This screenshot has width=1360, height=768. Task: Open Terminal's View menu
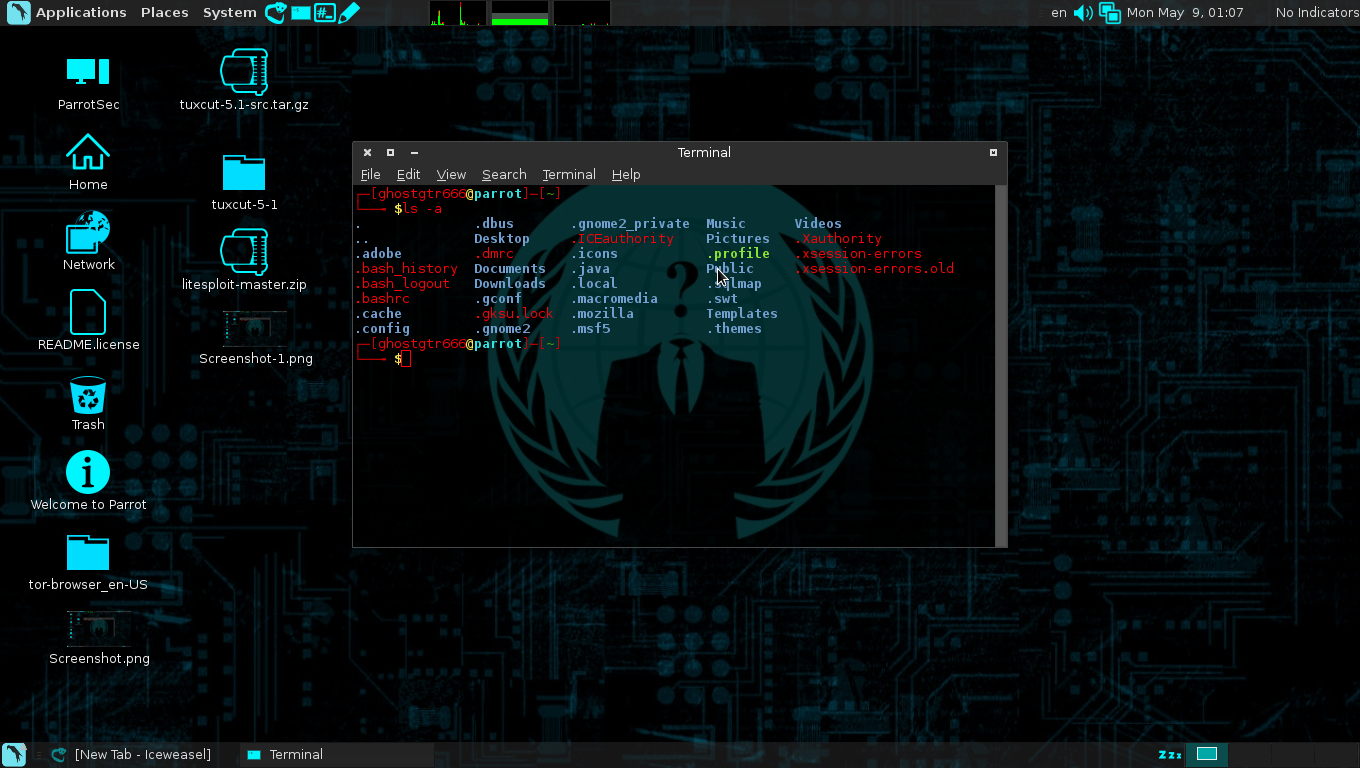click(451, 174)
